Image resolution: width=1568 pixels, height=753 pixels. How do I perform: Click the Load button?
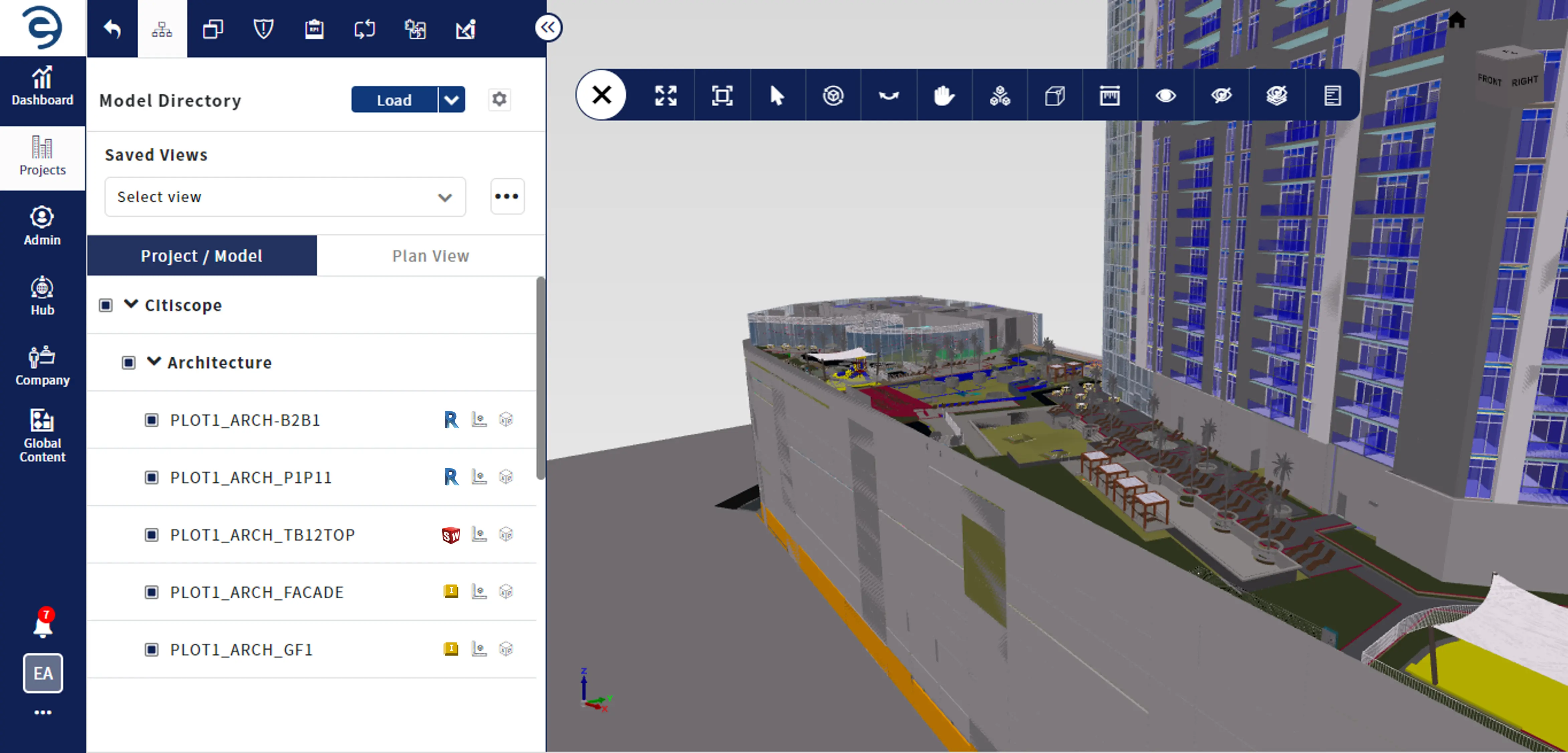(394, 100)
